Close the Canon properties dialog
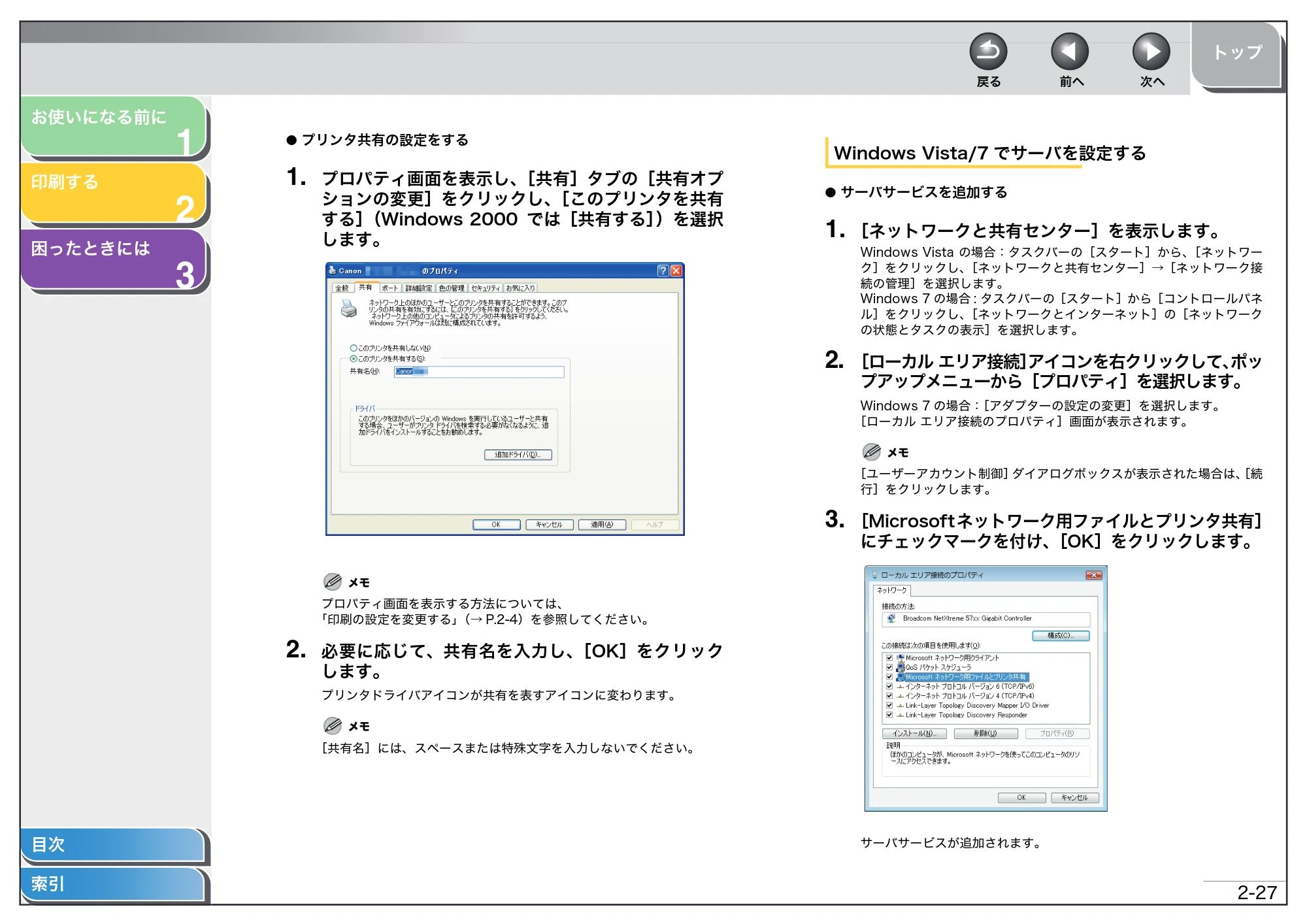This screenshot has height=924, width=1307. click(x=676, y=271)
